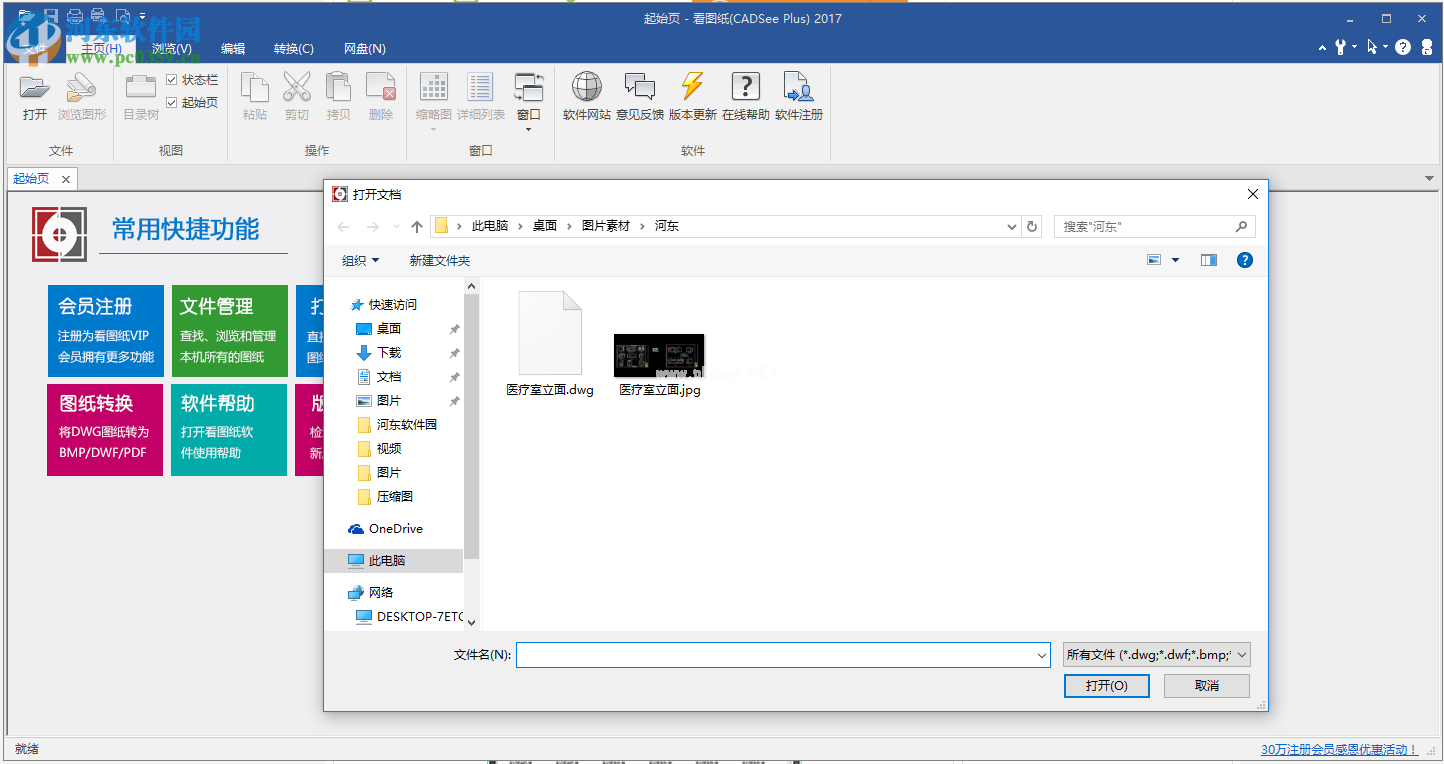Switch to the 编辑 ribbon tab
The width and height of the screenshot is (1444, 764).
(233, 48)
